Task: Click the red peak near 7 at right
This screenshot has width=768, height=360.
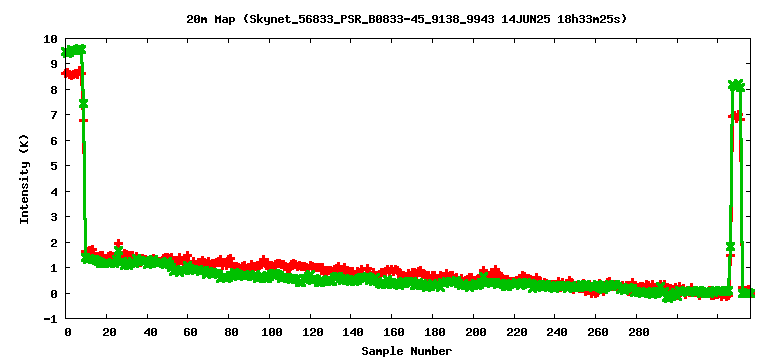Action: click(x=736, y=117)
